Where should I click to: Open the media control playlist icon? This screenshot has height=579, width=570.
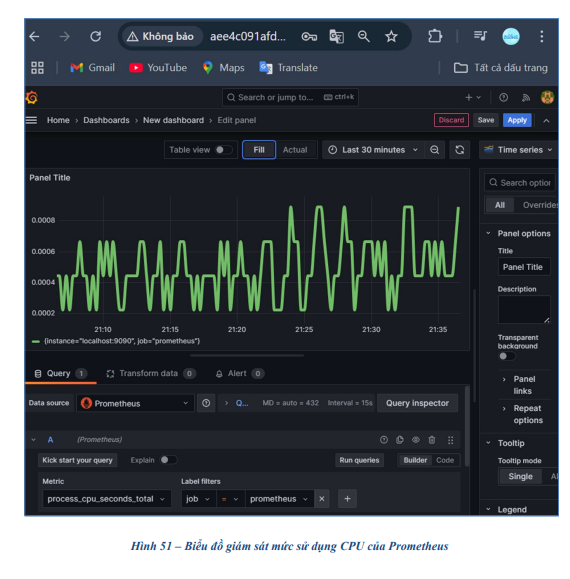tap(480, 36)
